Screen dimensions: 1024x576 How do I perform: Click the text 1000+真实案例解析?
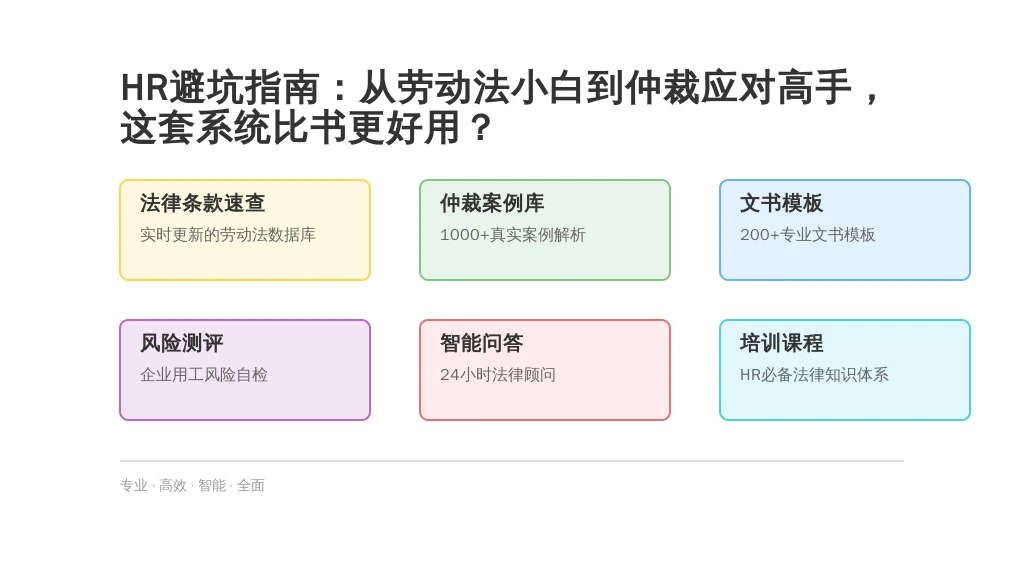click(513, 234)
